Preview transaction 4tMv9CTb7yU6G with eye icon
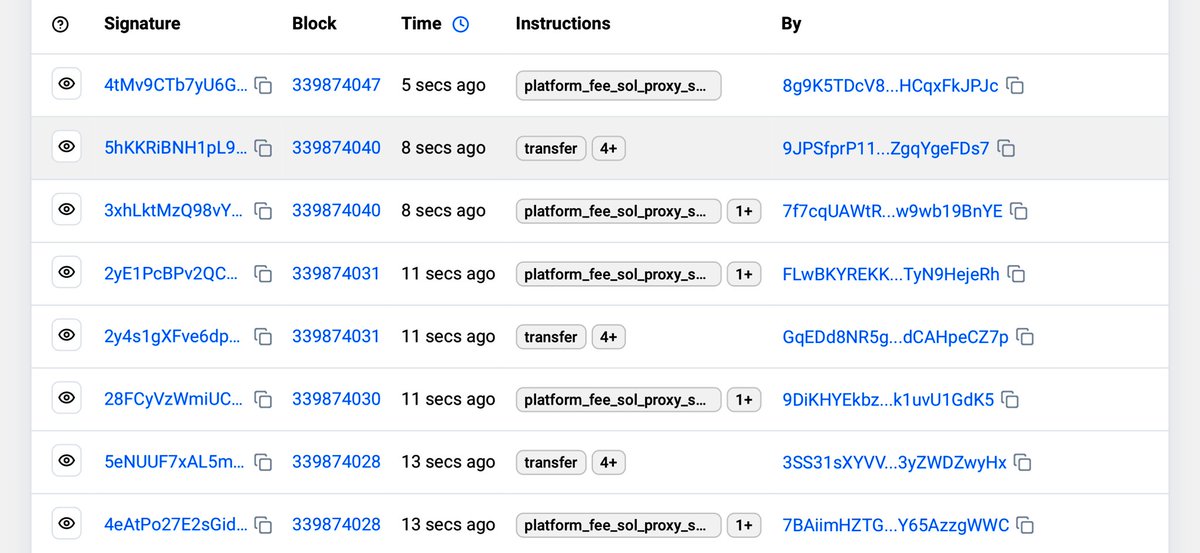Screen dimensions: 1200x553 pos(67,86)
